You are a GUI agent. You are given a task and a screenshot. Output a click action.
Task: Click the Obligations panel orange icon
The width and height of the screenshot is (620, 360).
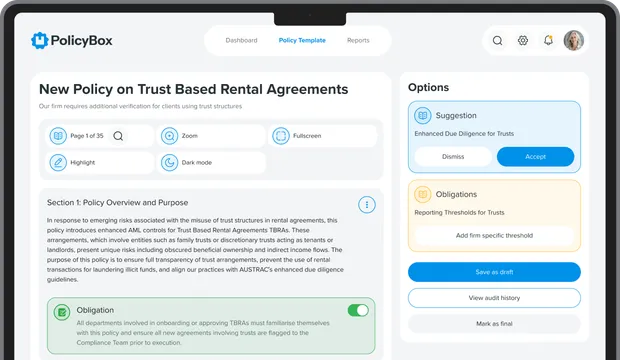423,194
